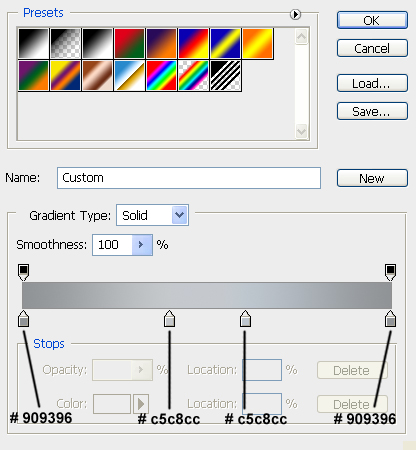Click the gradient Name text field
Viewport: 416px width, 450px height.
[189, 178]
